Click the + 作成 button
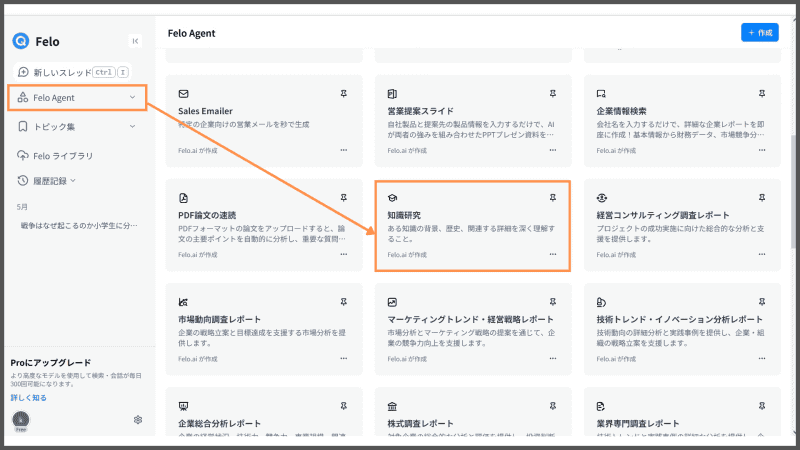The width and height of the screenshot is (800, 450). coord(760,33)
